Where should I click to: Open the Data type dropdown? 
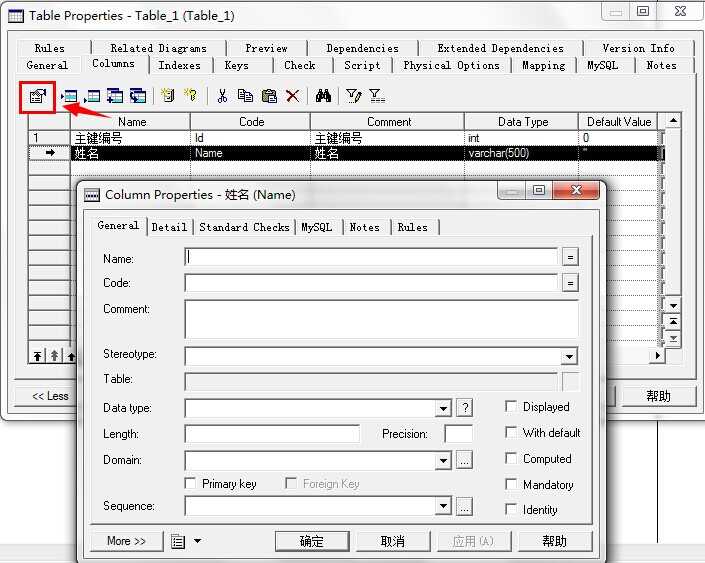443,408
